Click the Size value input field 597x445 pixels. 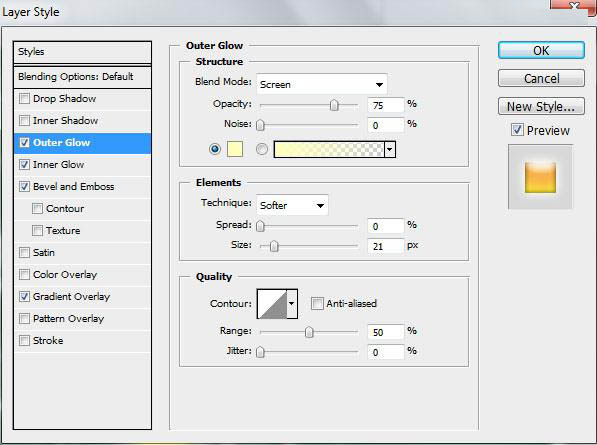pos(386,246)
